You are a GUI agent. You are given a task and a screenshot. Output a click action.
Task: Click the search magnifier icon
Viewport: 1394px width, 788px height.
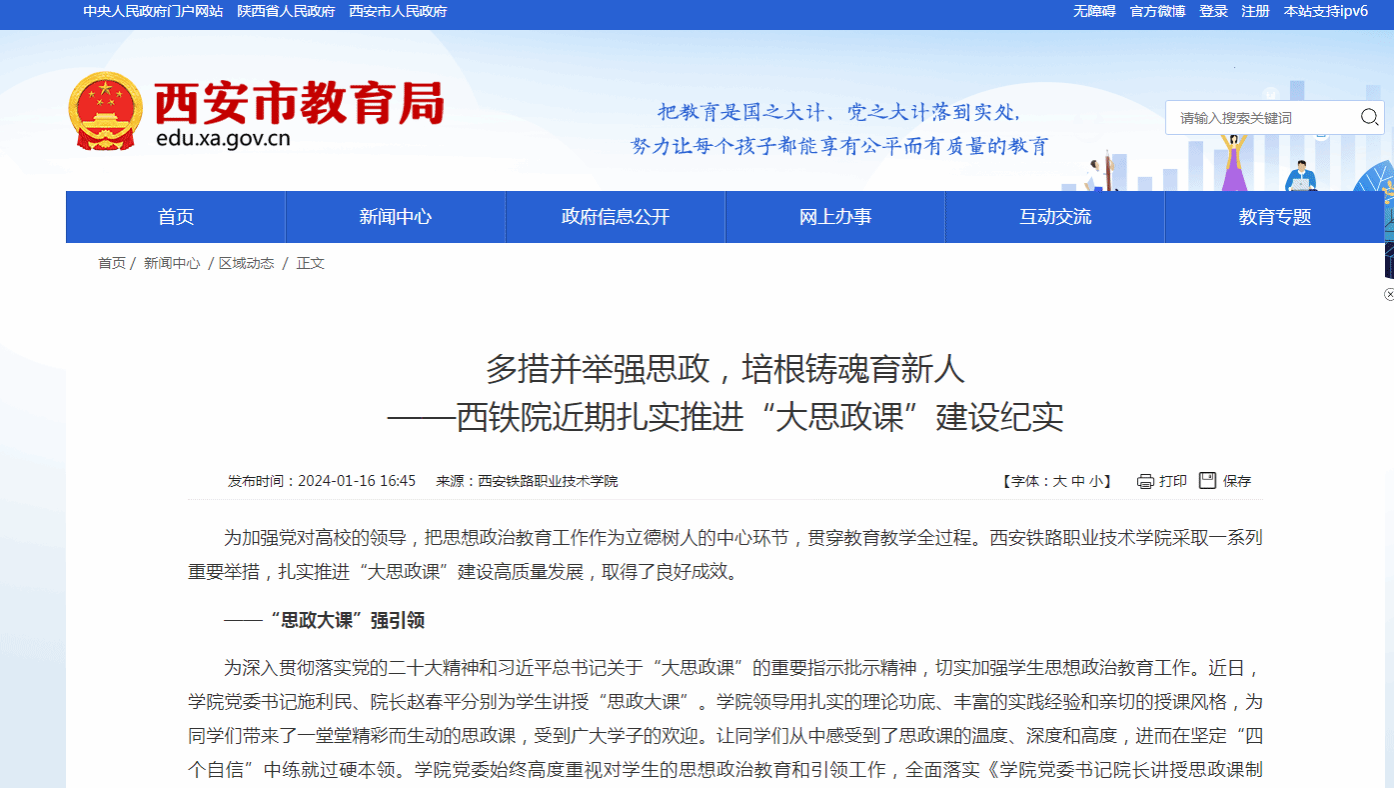point(1369,118)
